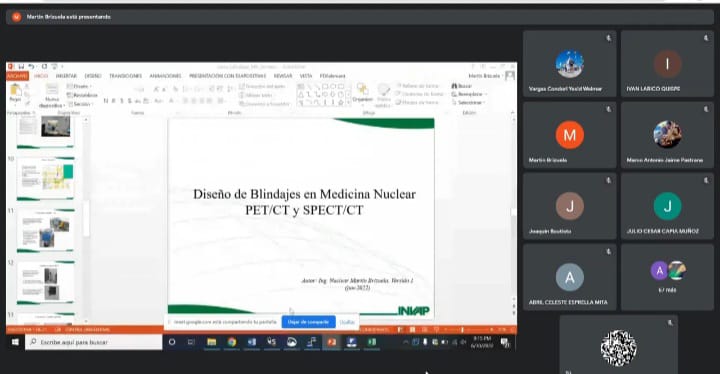Screen dimensions: 720x374
Task: Click the Windows search box
Action: click(x=94, y=342)
